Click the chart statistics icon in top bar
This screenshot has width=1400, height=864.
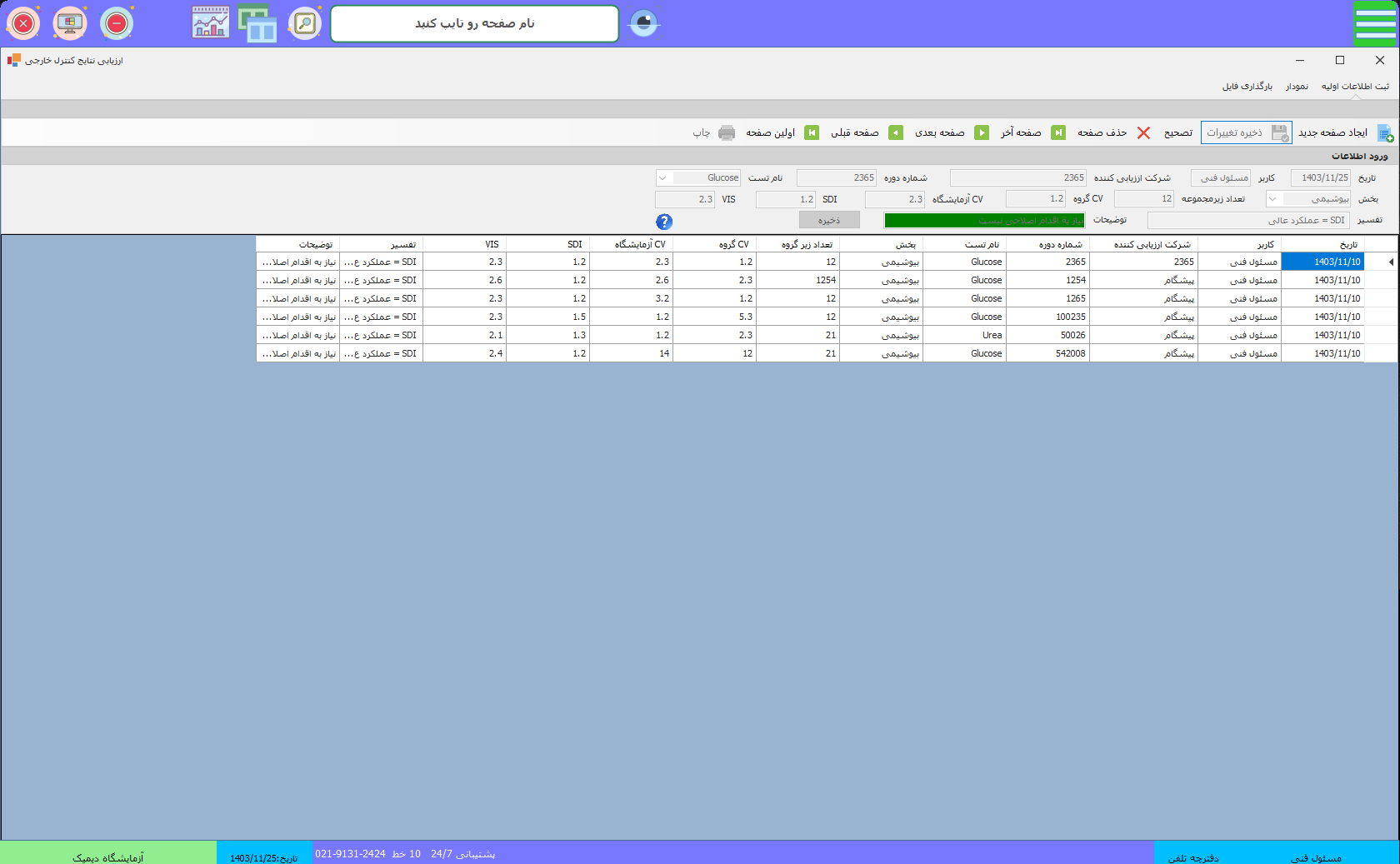coord(210,23)
